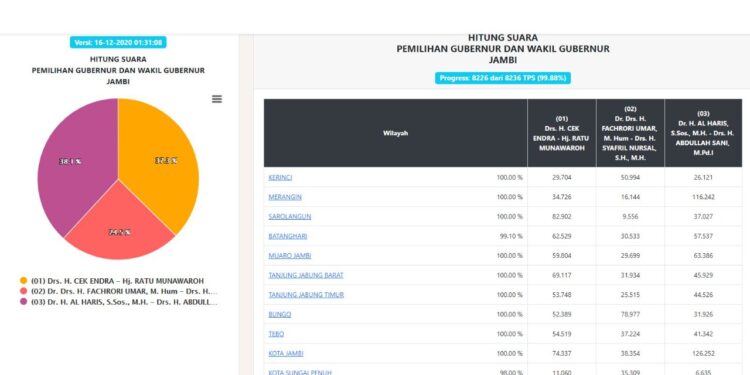Click the red legend dot for FACHRORI UMAR

pyautogui.click(x=23, y=291)
